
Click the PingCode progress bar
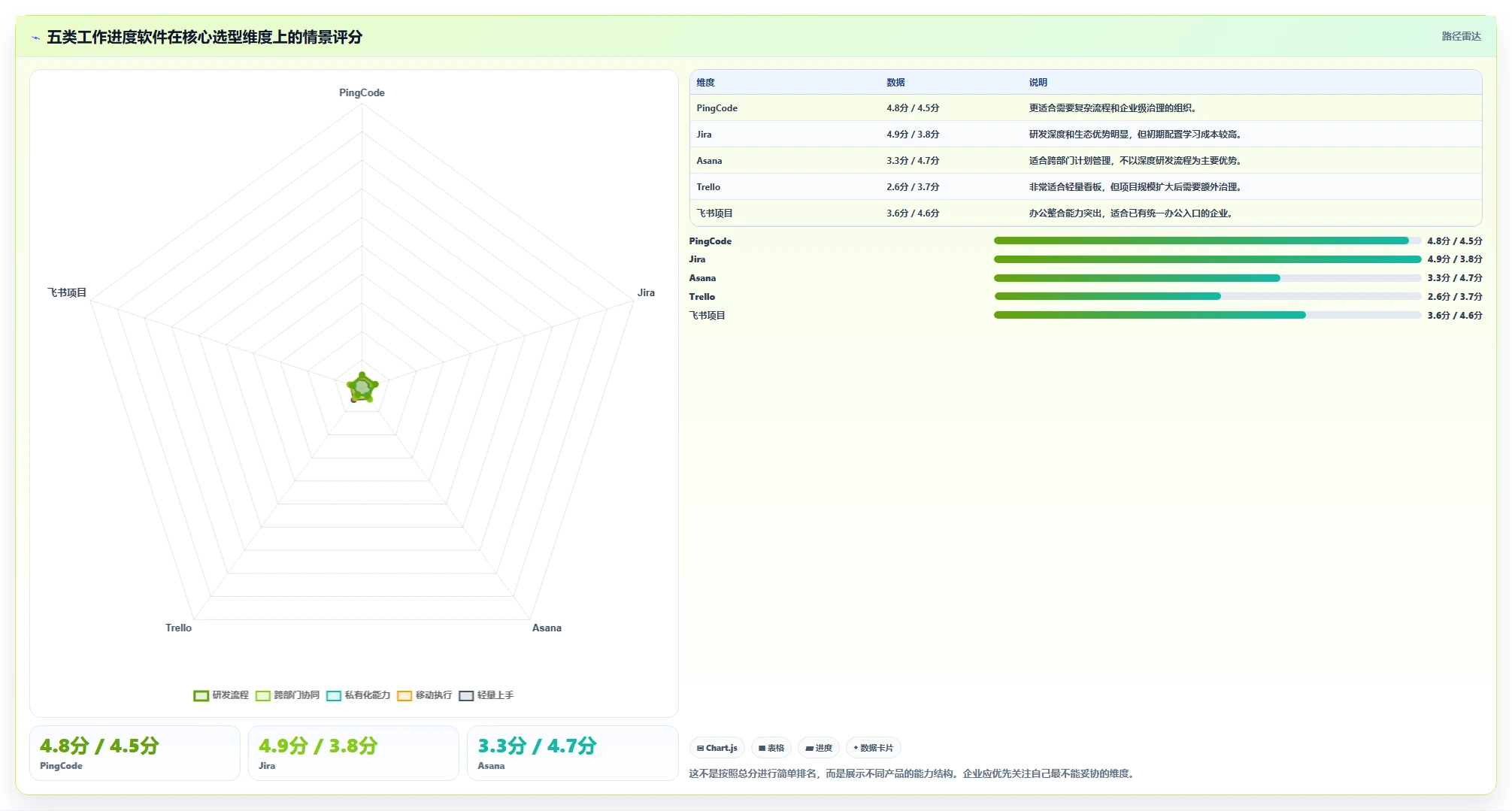pos(1207,241)
